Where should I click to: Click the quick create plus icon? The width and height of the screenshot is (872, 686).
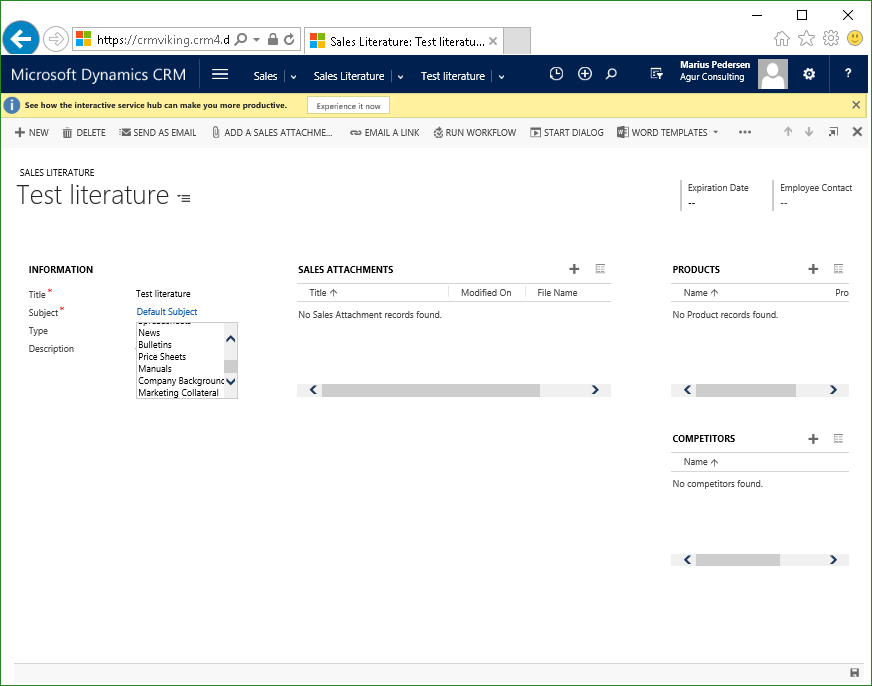(x=584, y=73)
